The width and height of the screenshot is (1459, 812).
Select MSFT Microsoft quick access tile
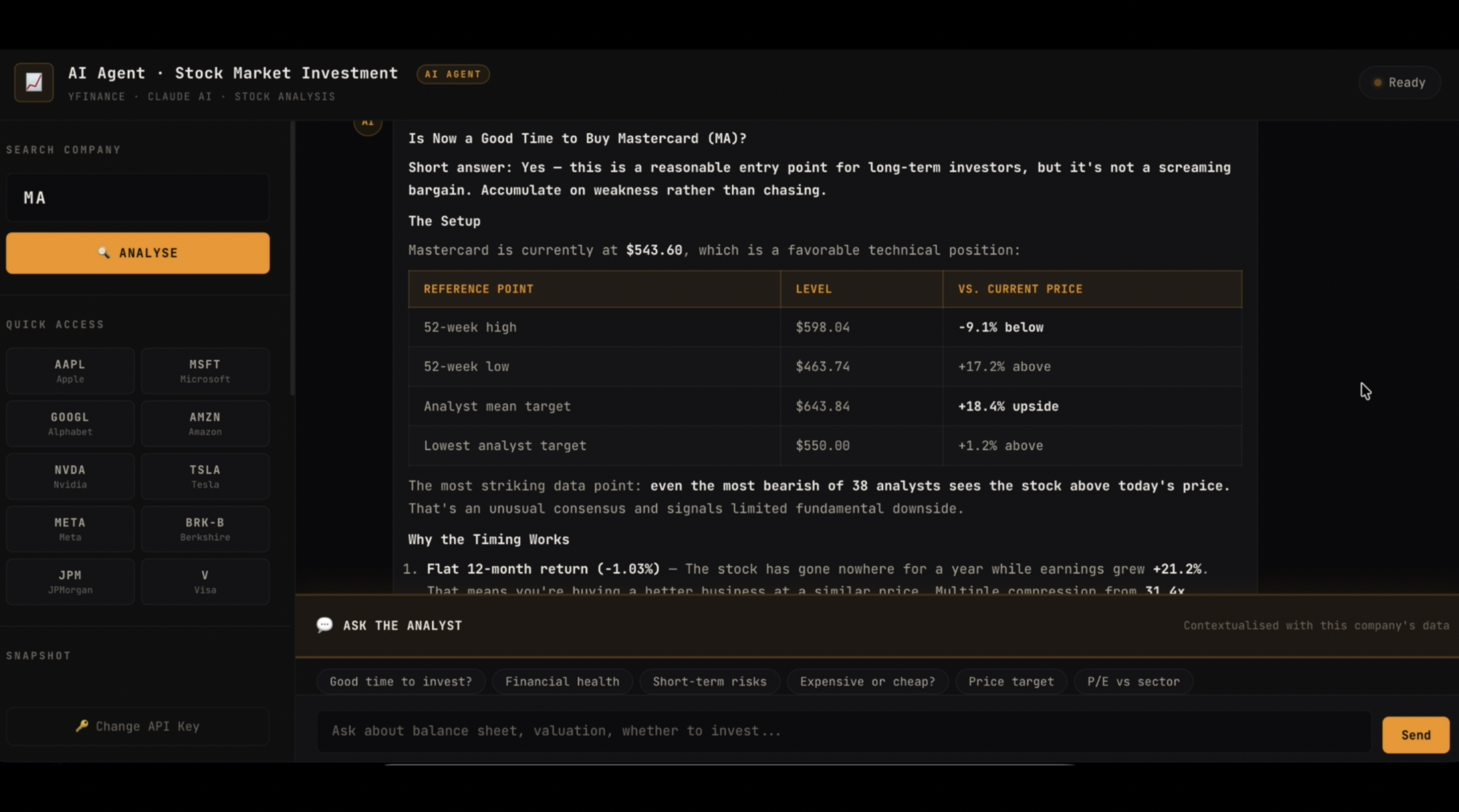click(205, 371)
